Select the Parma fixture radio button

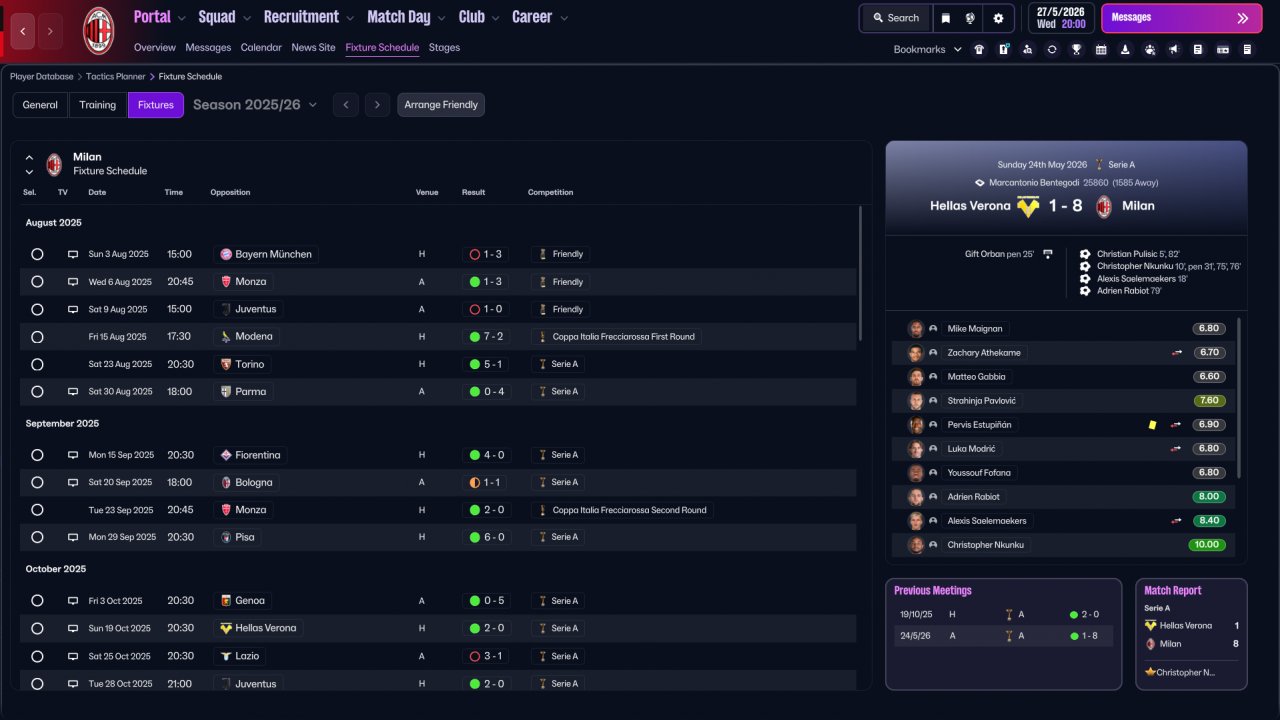[x=37, y=392]
